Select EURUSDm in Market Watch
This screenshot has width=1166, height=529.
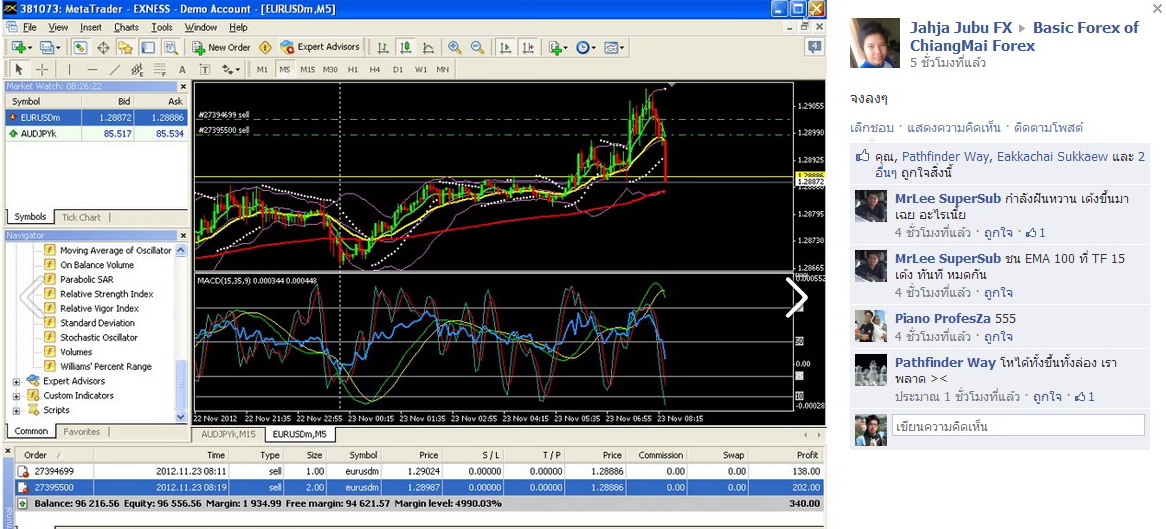[x=96, y=118]
